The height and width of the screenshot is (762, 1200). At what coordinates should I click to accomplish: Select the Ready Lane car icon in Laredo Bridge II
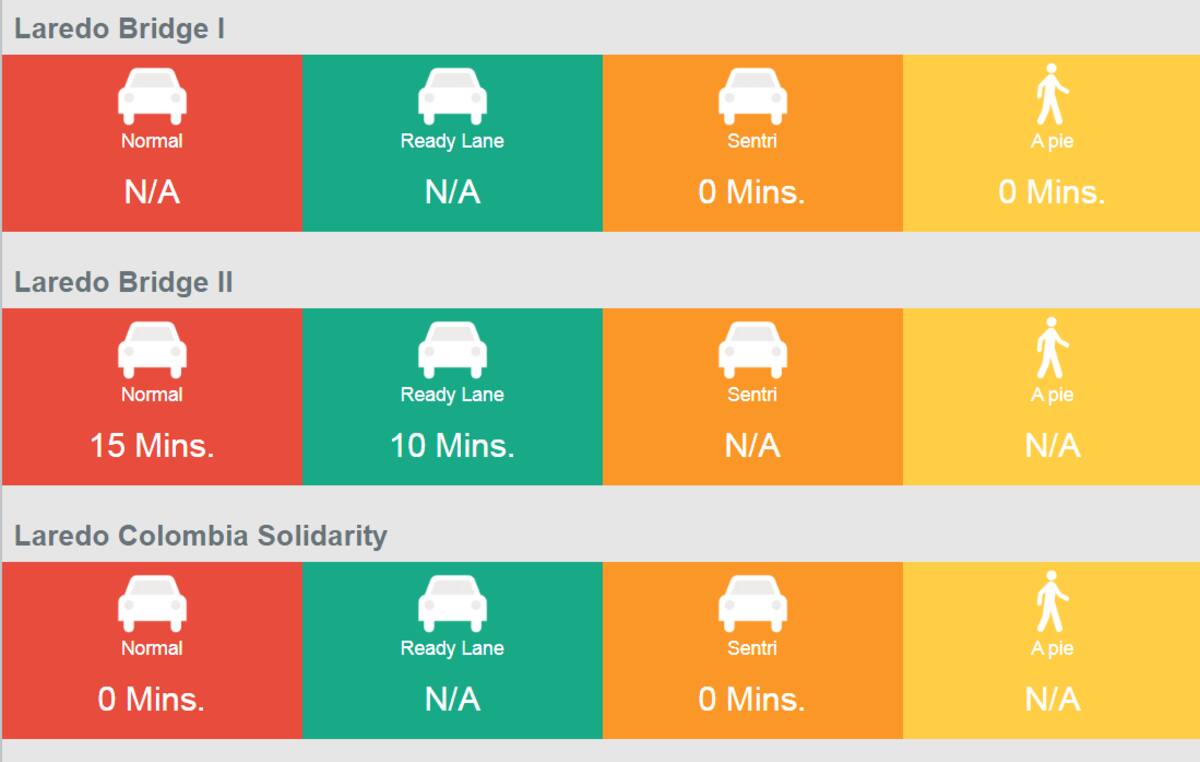452,350
